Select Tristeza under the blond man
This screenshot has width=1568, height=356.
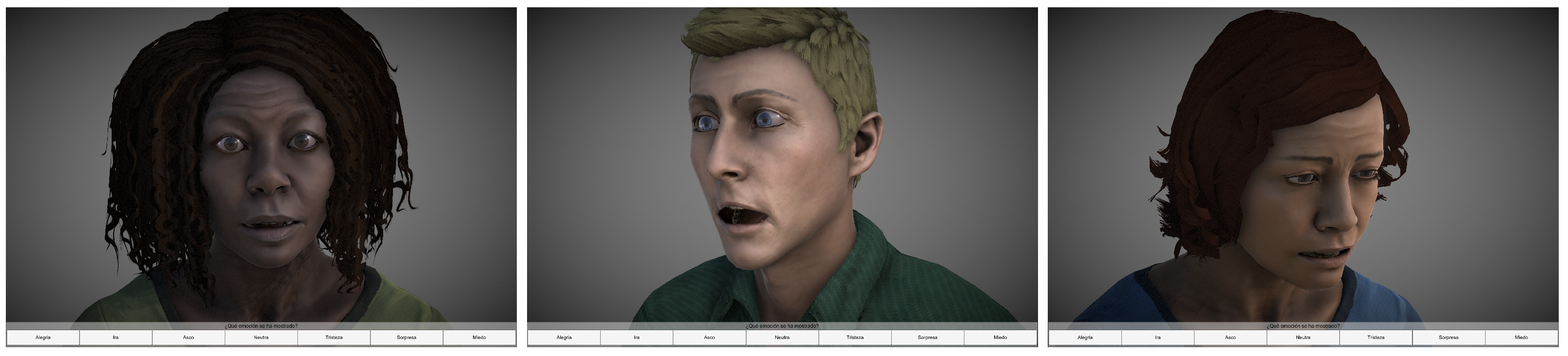[x=855, y=337]
